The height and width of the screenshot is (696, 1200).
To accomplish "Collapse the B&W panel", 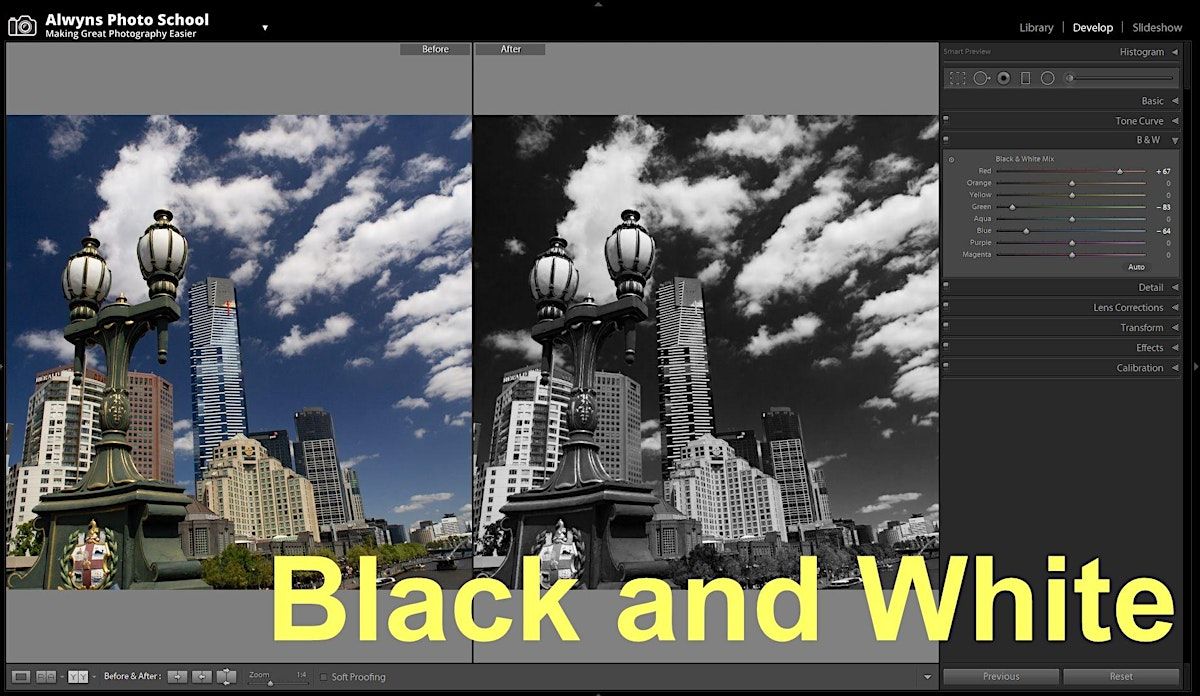I will coord(1175,141).
